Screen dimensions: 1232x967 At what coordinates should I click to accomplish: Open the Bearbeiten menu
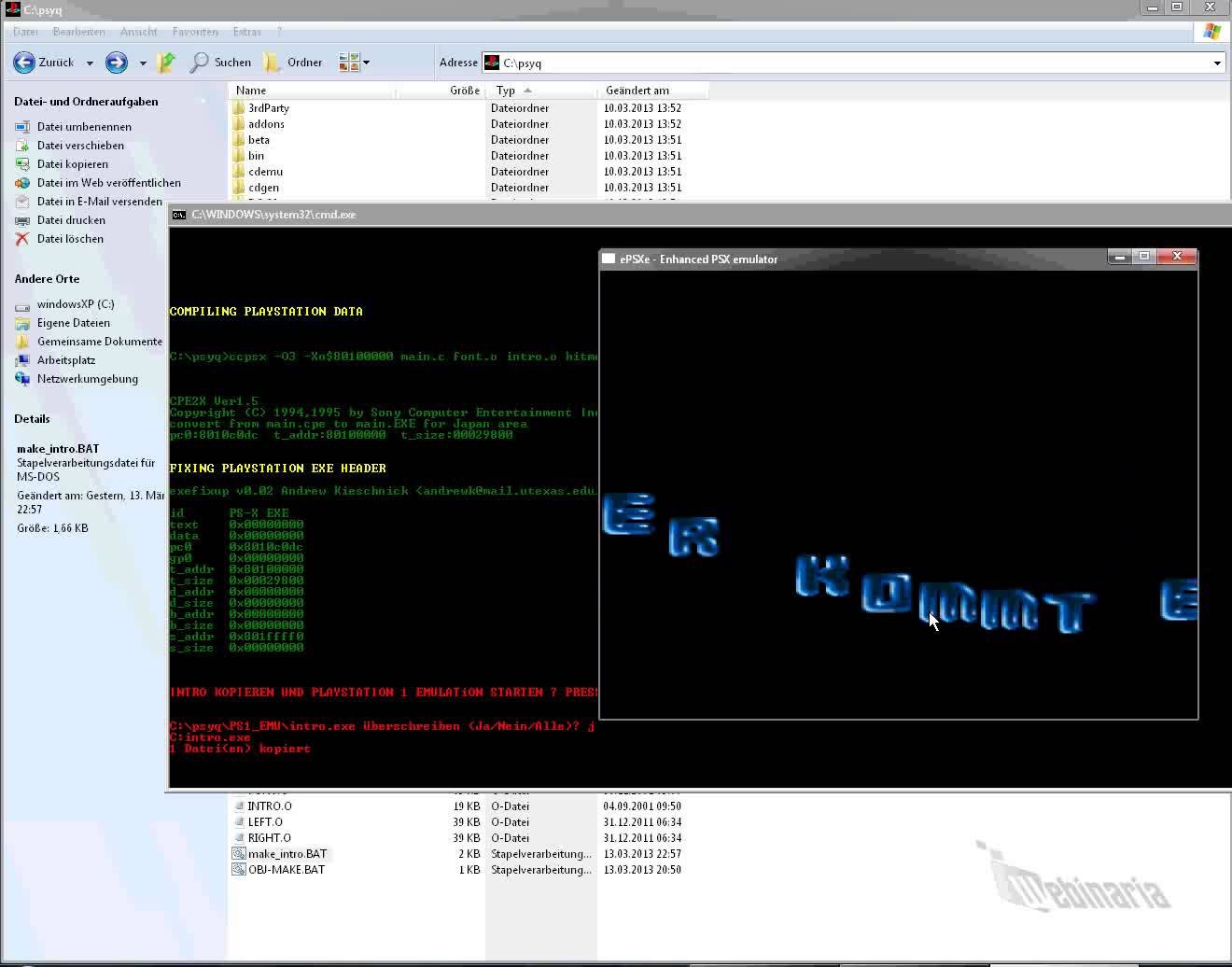(x=78, y=32)
